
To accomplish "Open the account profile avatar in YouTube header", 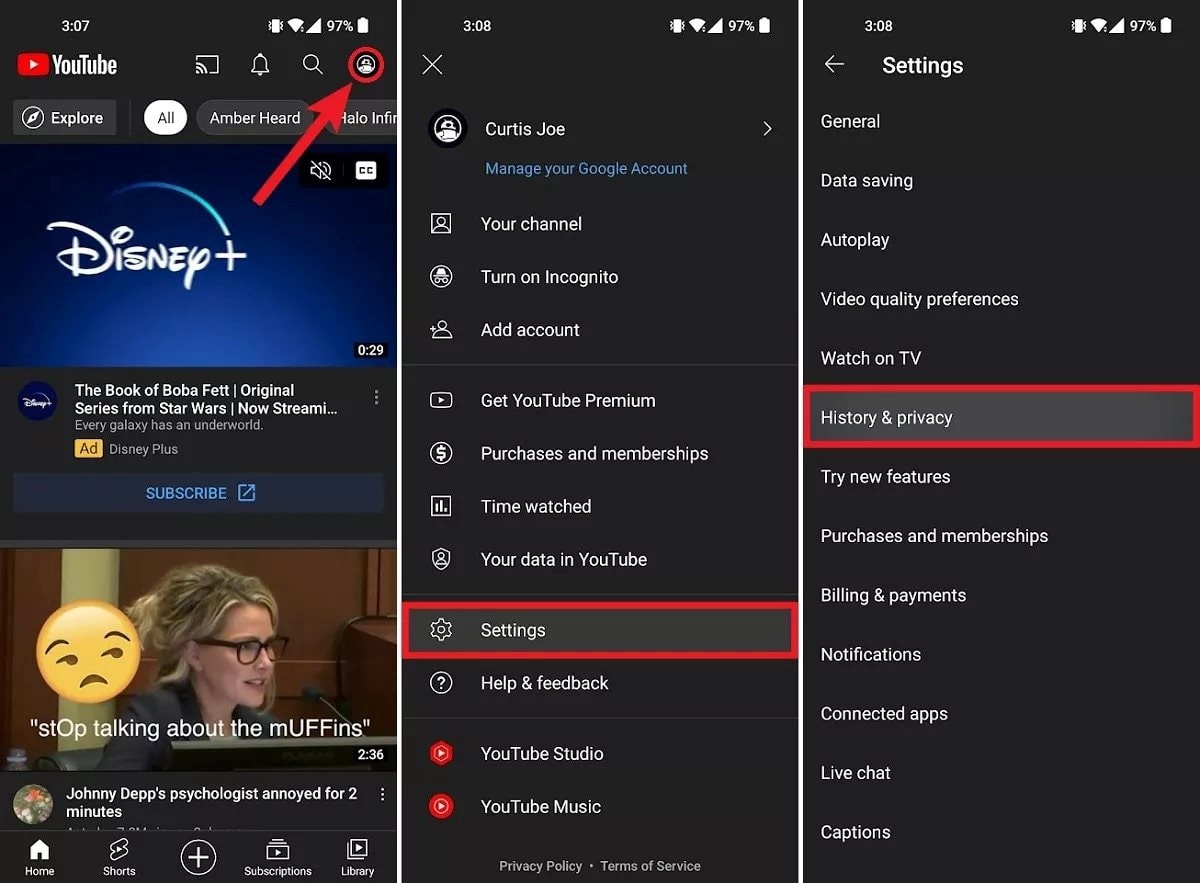I will pyautogui.click(x=366, y=66).
